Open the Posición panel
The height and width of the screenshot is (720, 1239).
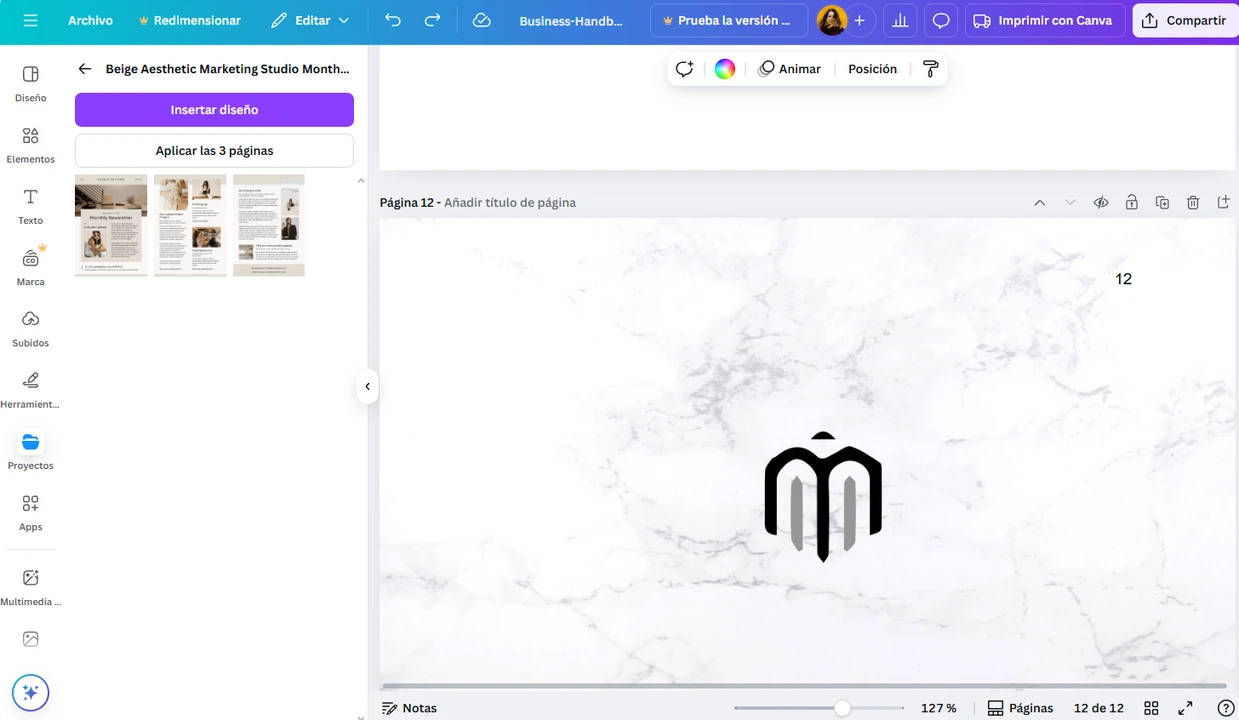click(x=872, y=69)
